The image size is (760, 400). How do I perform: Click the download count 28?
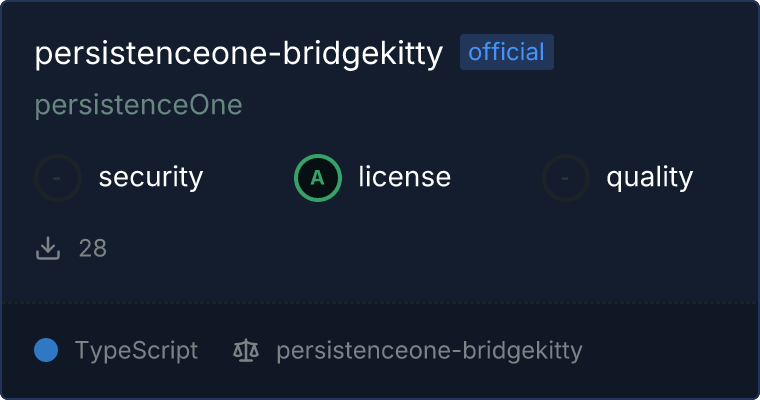(x=93, y=248)
